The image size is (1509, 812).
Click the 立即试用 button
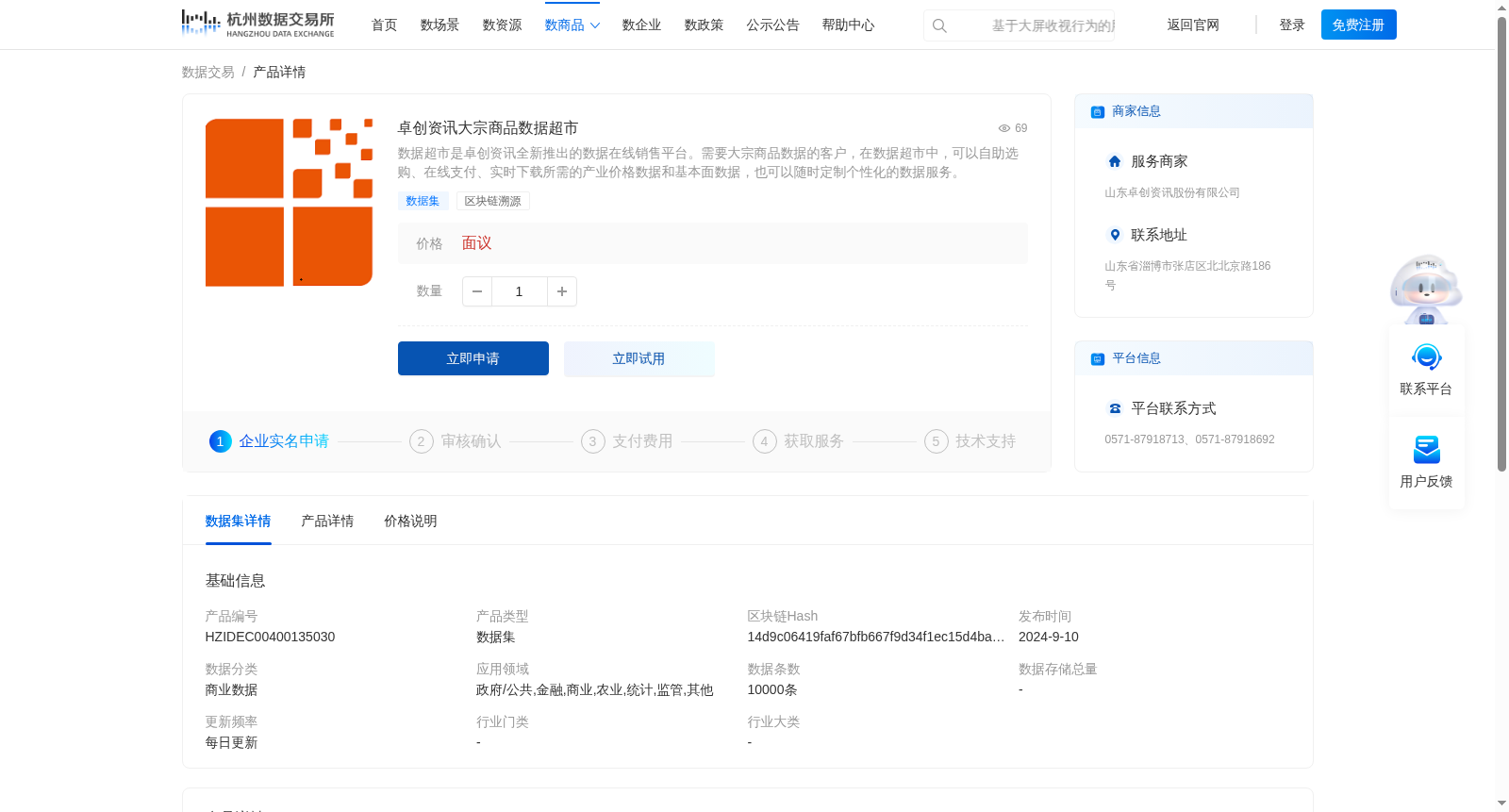pos(639,358)
